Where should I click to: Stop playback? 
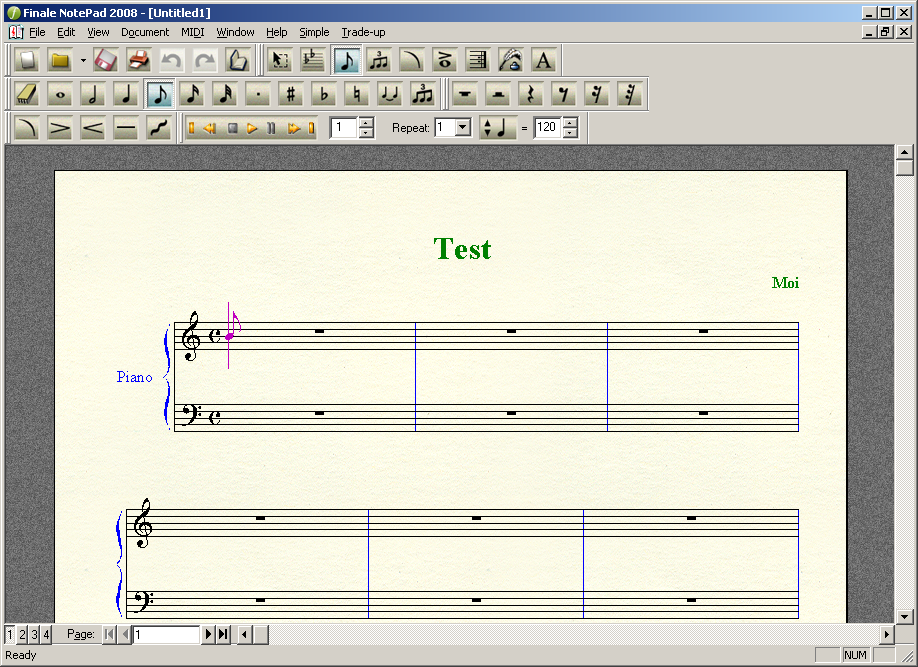click(232, 128)
